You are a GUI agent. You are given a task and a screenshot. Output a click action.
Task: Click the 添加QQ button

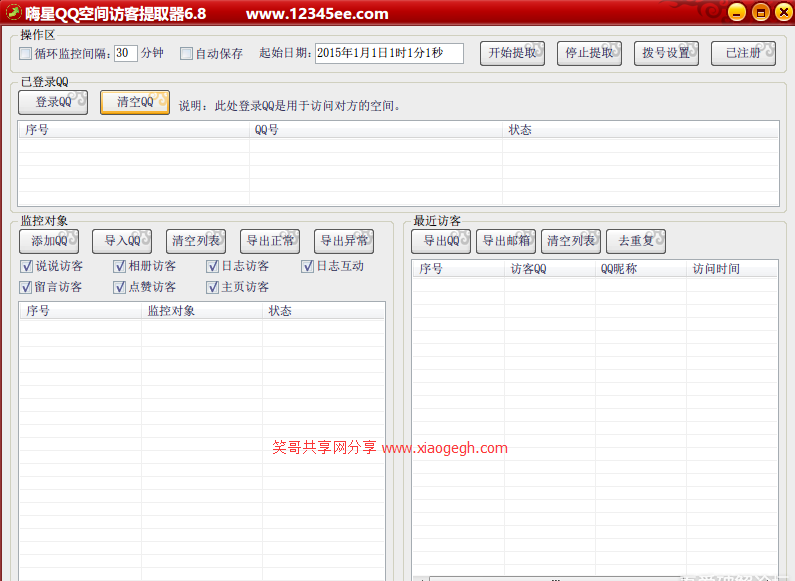[49, 241]
